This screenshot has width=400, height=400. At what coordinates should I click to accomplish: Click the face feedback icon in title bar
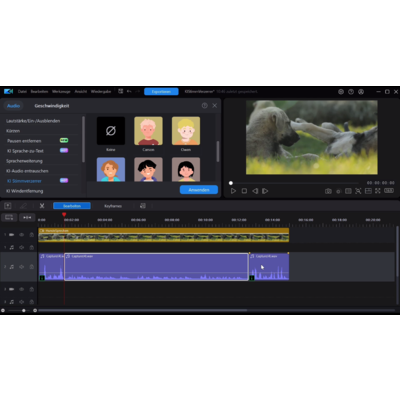click(341, 92)
